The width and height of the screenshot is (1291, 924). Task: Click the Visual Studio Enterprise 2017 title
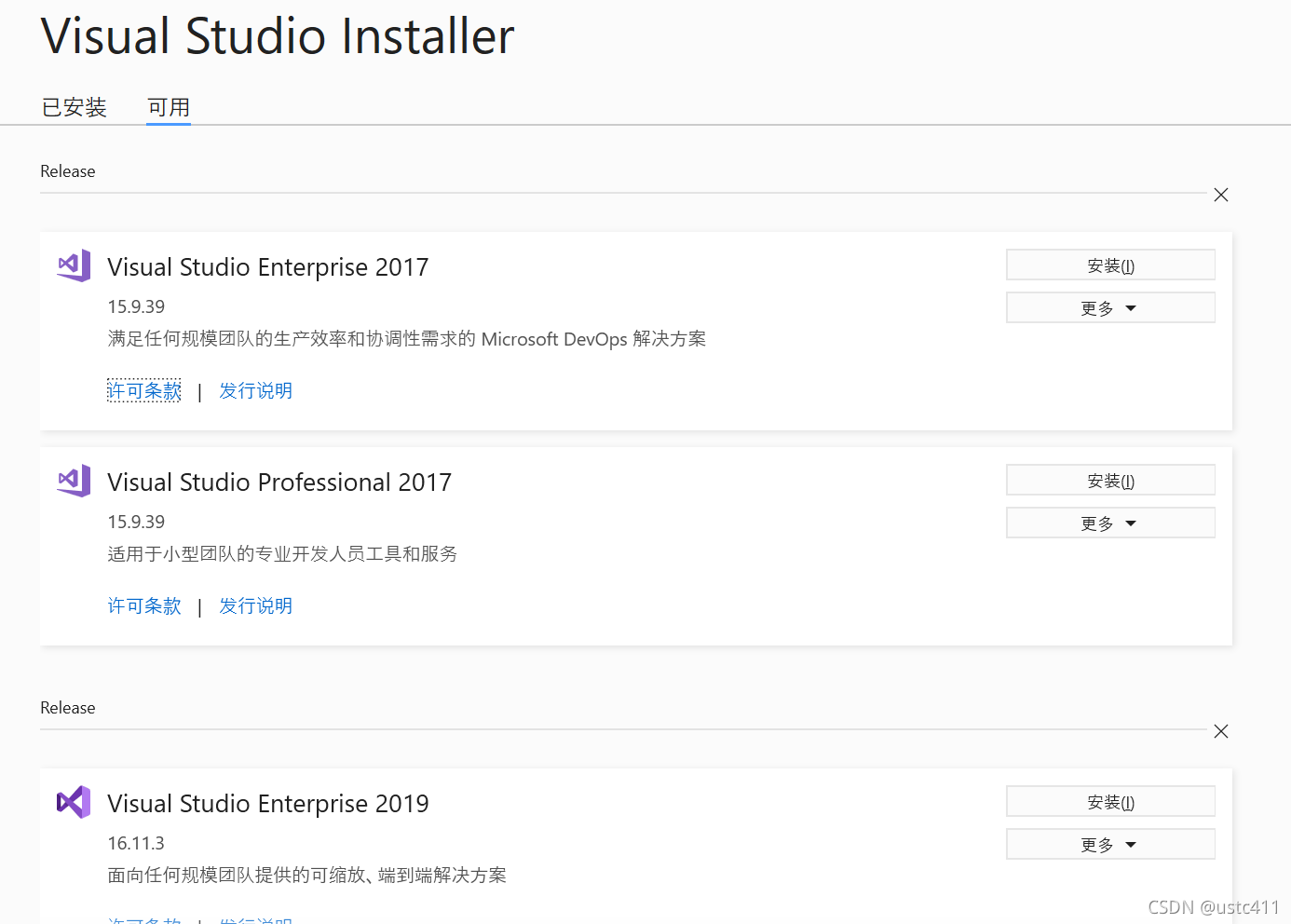pos(268,267)
